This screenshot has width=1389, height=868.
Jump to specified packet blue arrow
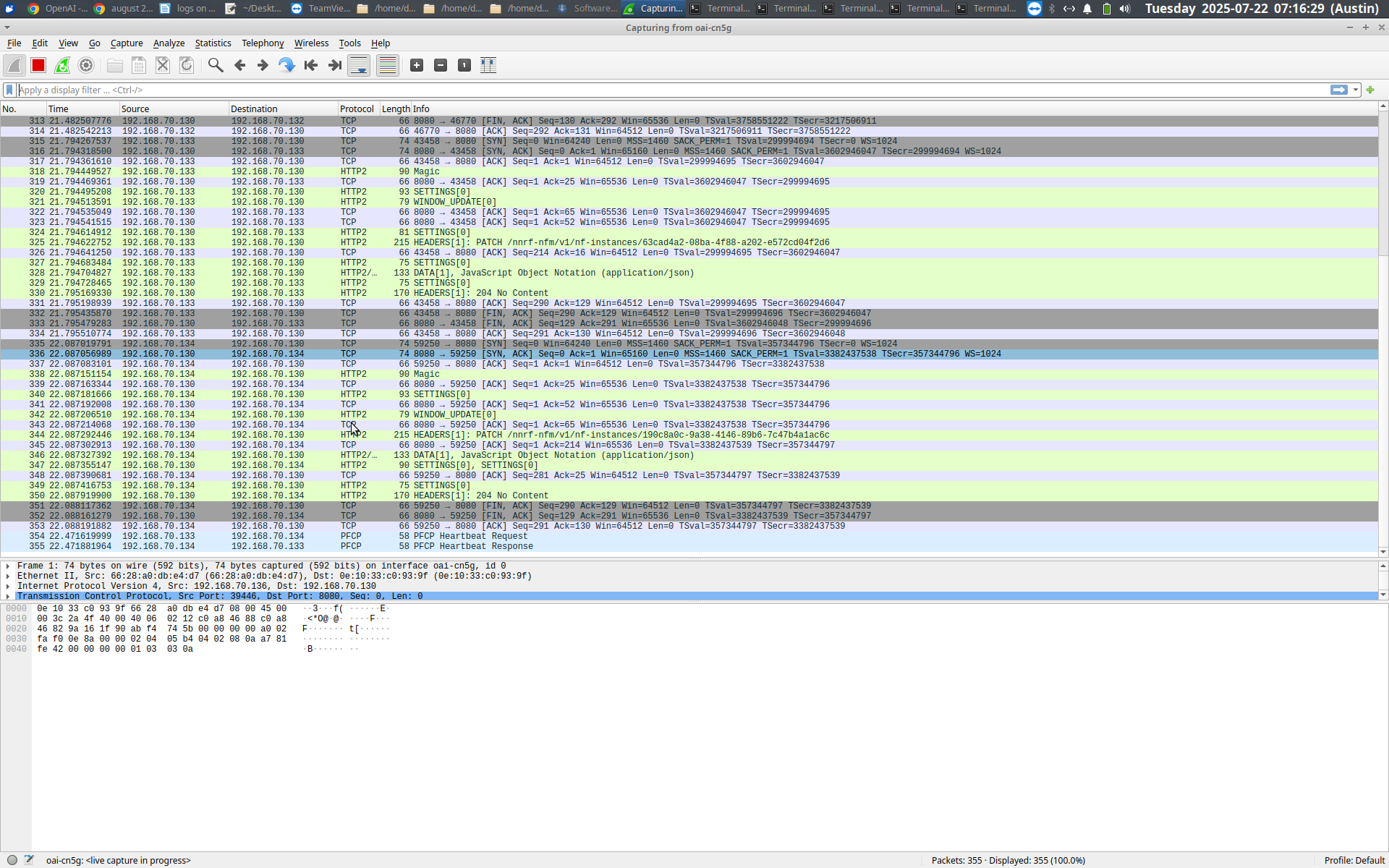pyautogui.click(x=286, y=66)
